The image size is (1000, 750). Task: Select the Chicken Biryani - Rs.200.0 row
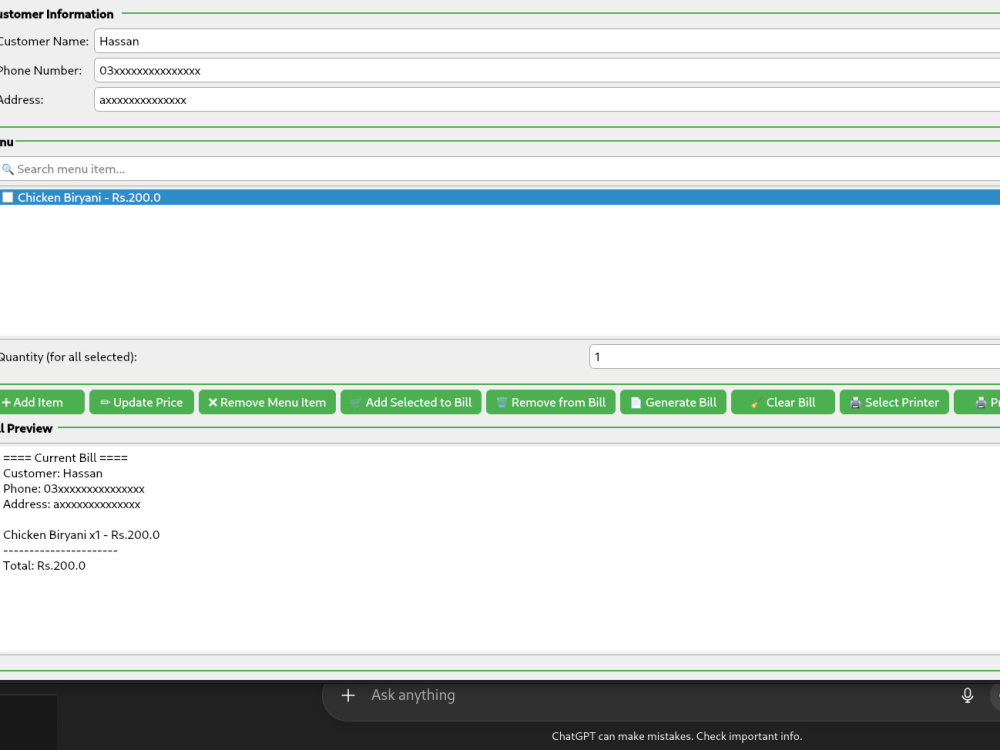[x=500, y=198]
